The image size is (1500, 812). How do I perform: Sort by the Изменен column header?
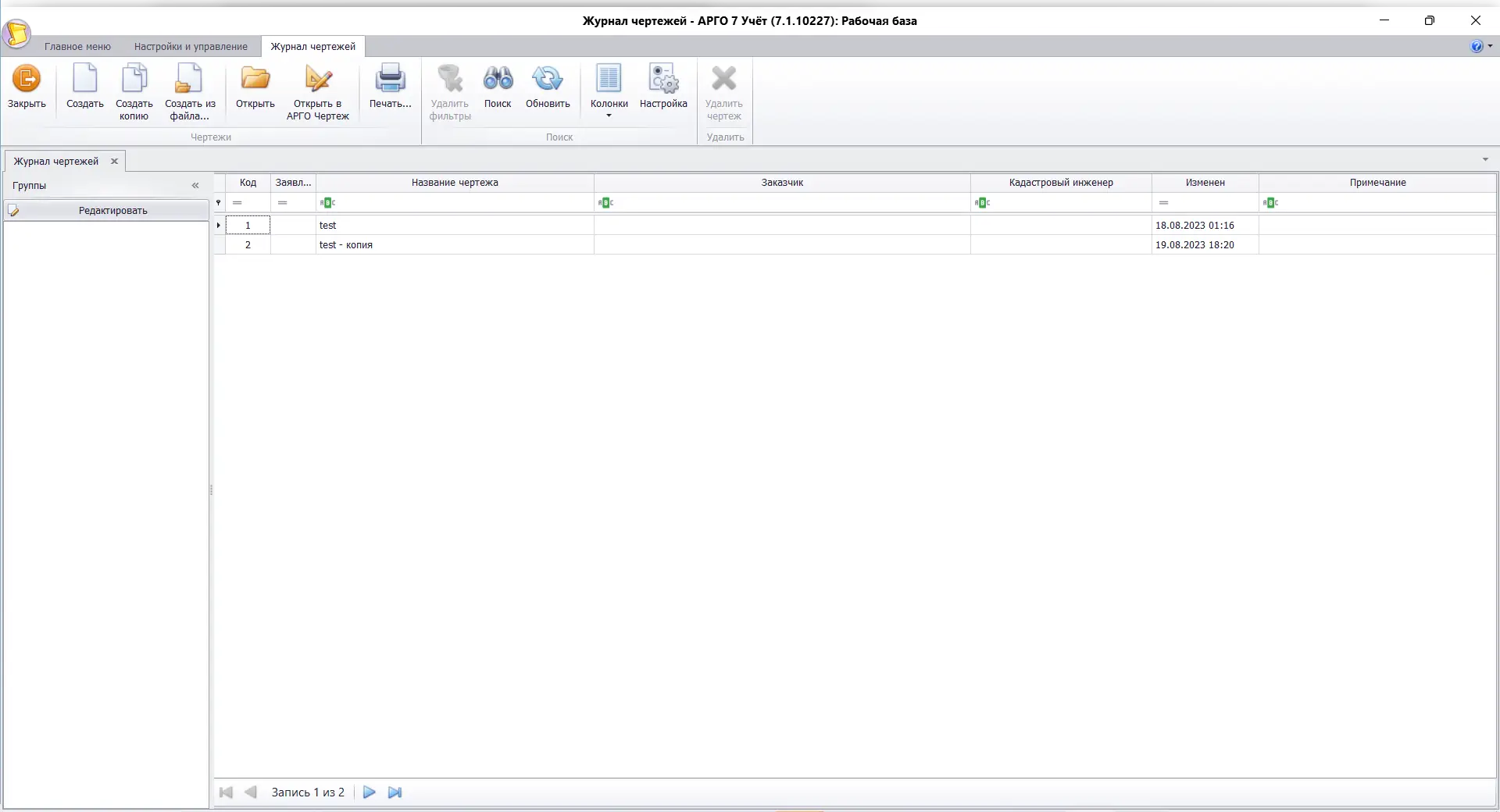coord(1205,183)
